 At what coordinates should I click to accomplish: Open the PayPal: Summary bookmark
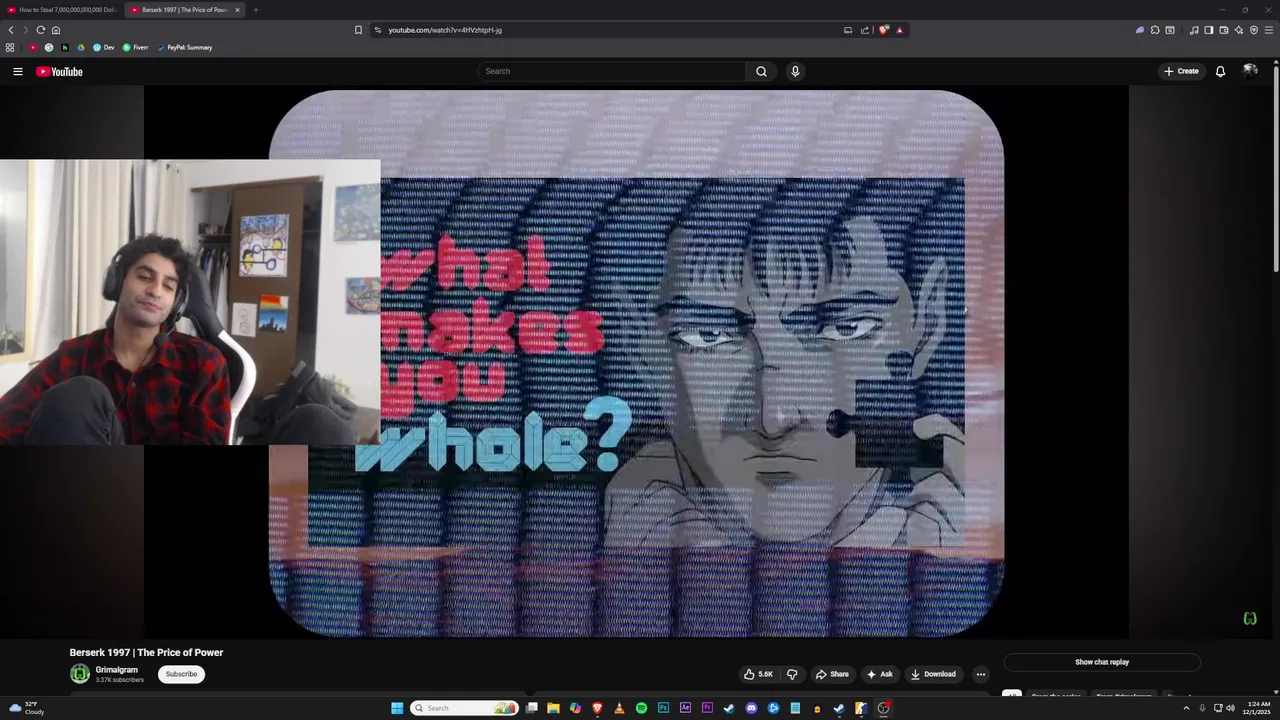[184, 47]
